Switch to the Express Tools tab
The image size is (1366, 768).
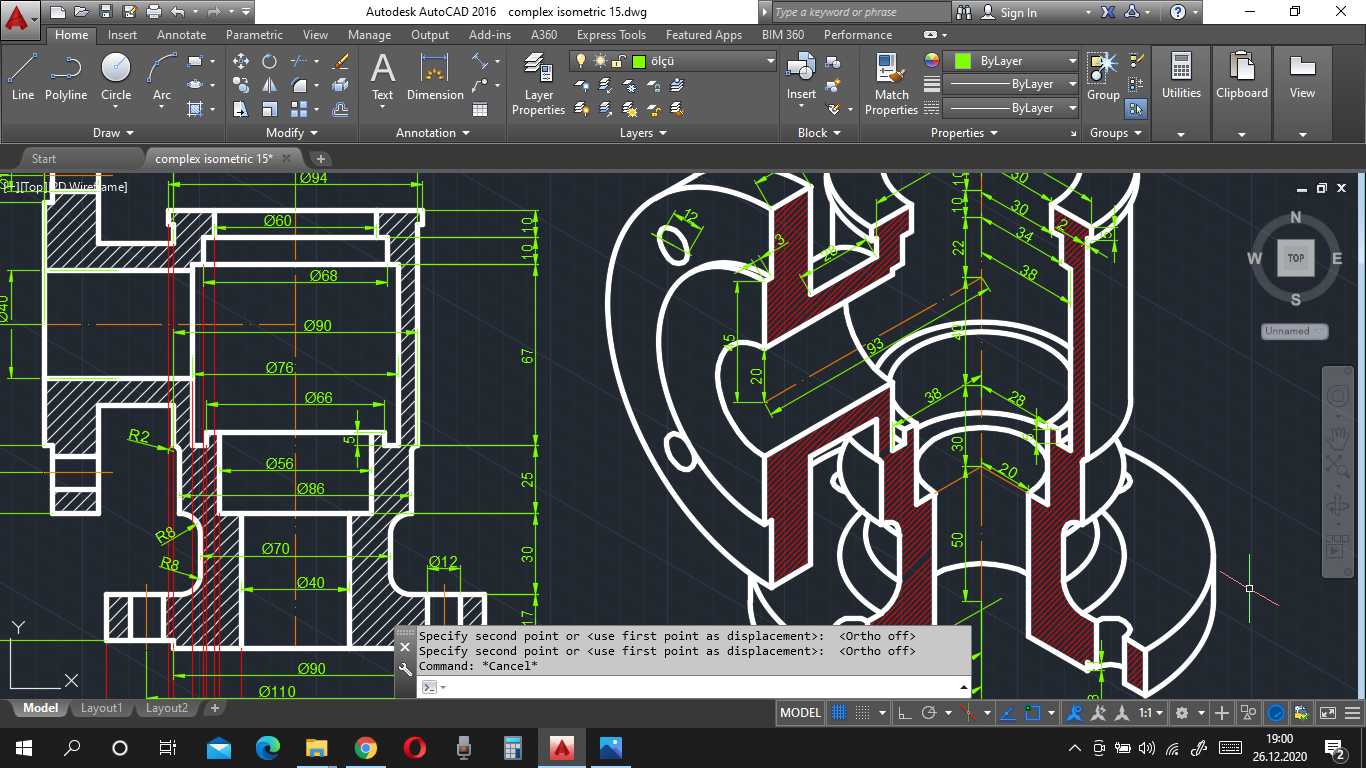611,34
